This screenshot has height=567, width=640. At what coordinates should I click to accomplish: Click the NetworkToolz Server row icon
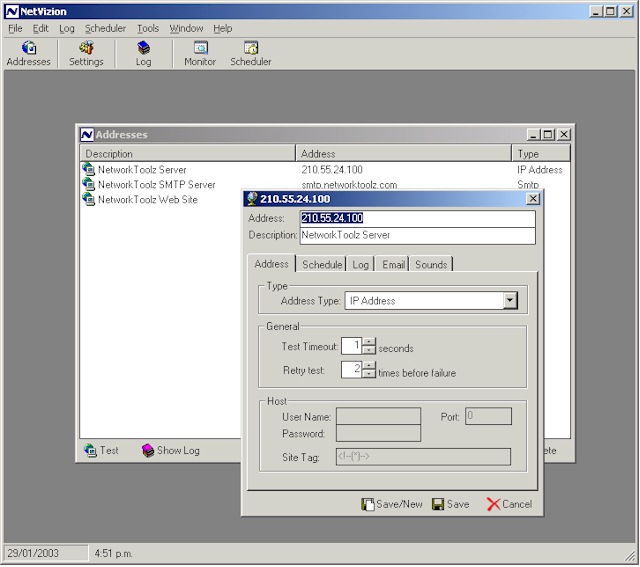pyautogui.click(x=89, y=169)
